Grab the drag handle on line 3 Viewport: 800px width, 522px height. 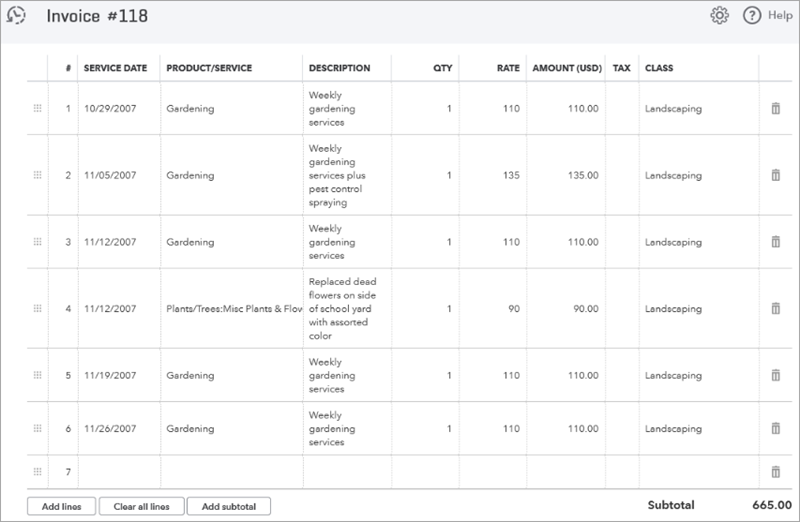coord(37,241)
